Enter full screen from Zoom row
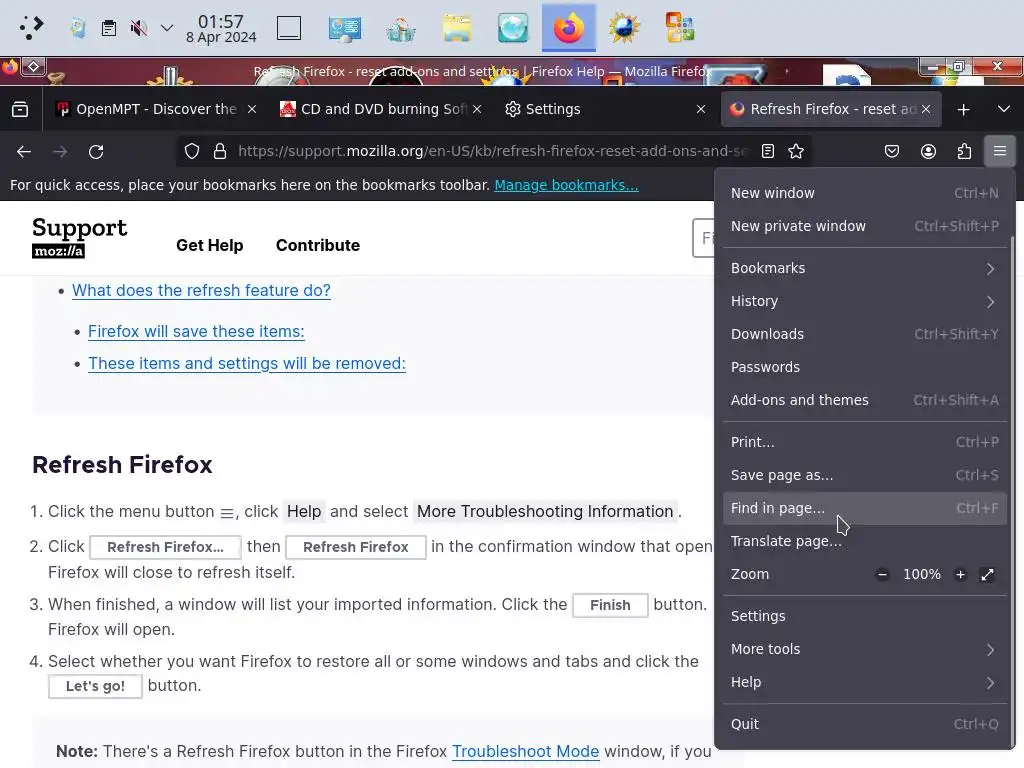 click(987, 575)
